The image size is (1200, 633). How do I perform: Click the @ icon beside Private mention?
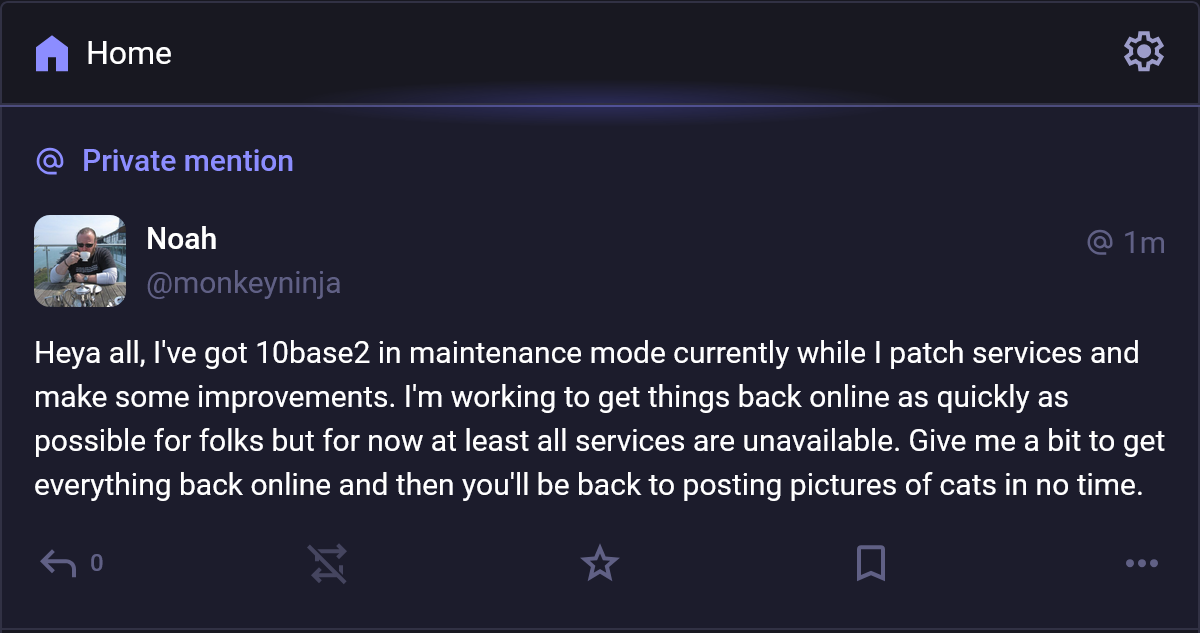(x=50, y=161)
